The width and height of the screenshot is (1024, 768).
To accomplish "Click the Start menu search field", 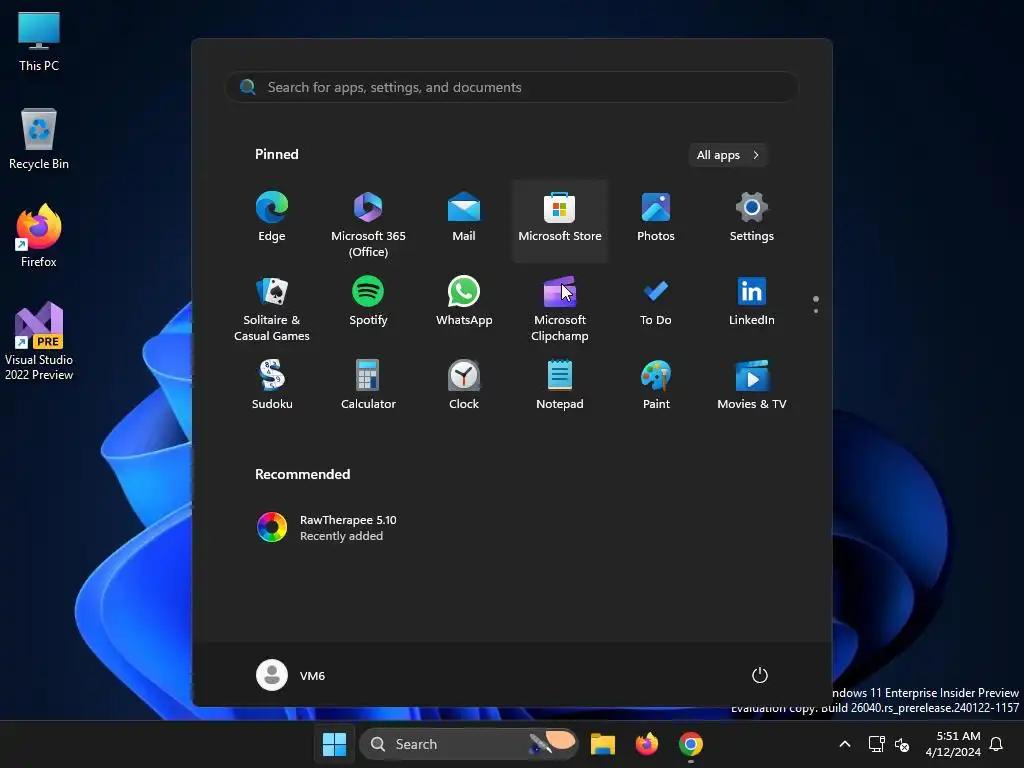I will [x=511, y=88].
